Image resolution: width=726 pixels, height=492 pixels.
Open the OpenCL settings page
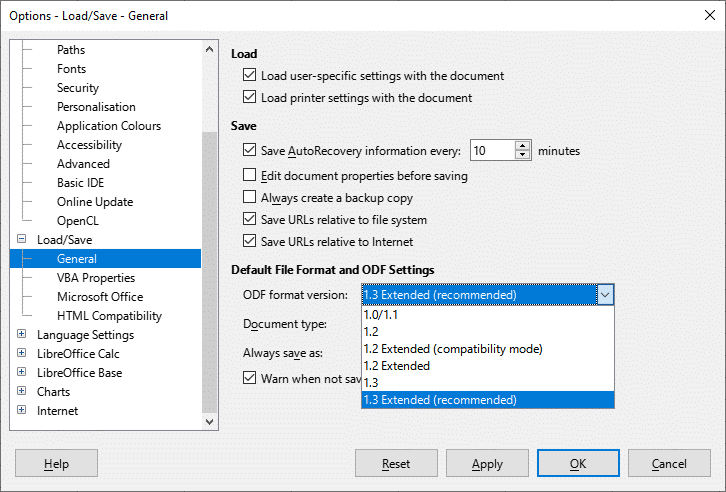[78, 220]
